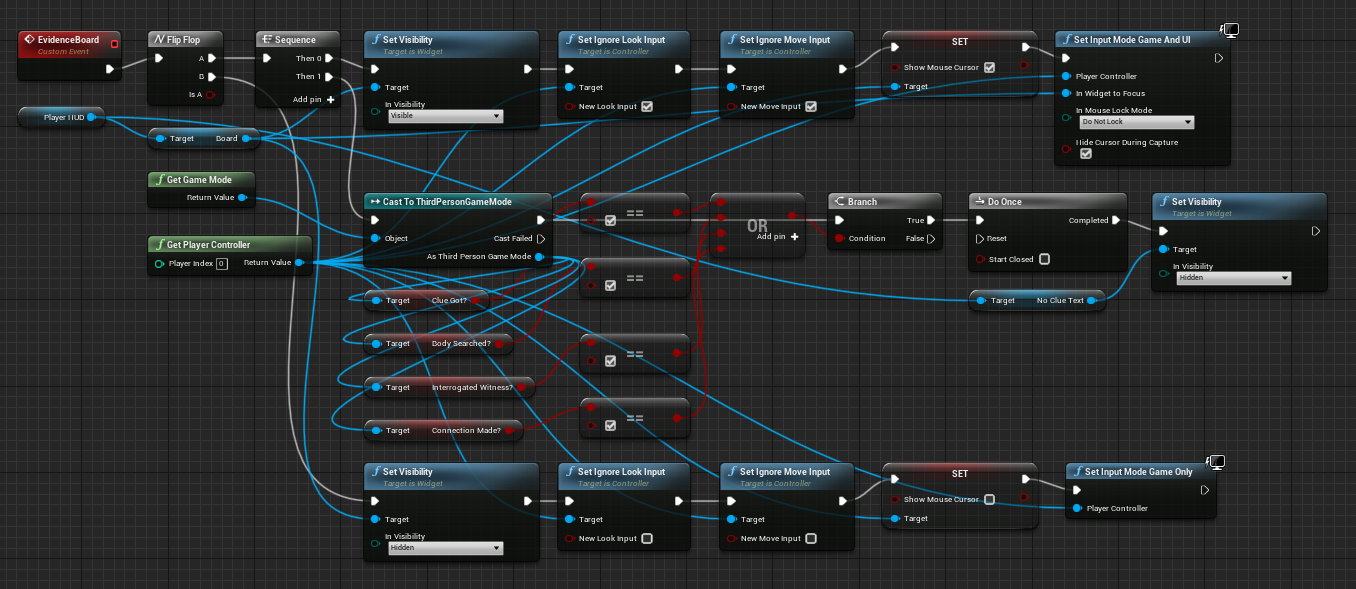
Task: Click the Branch node's True output pin
Action: click(x=931, y=220)
